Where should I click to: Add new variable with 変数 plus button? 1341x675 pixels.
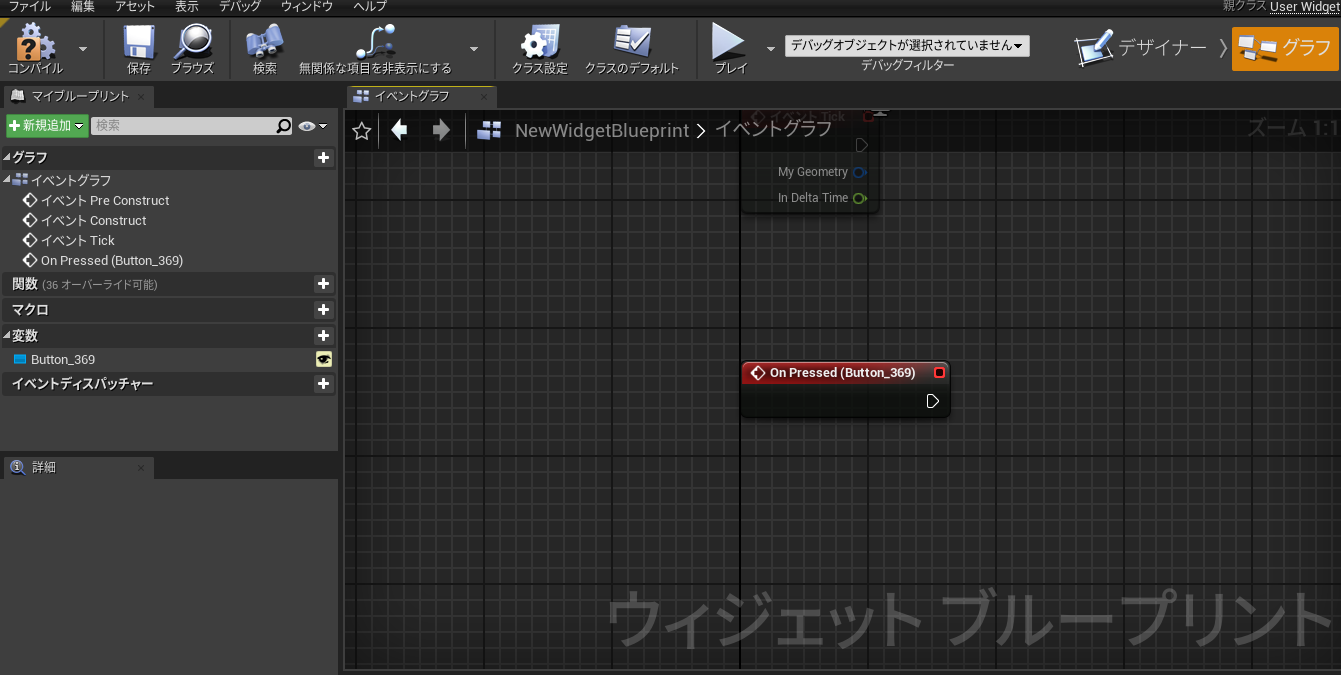(x=323, y=336)
